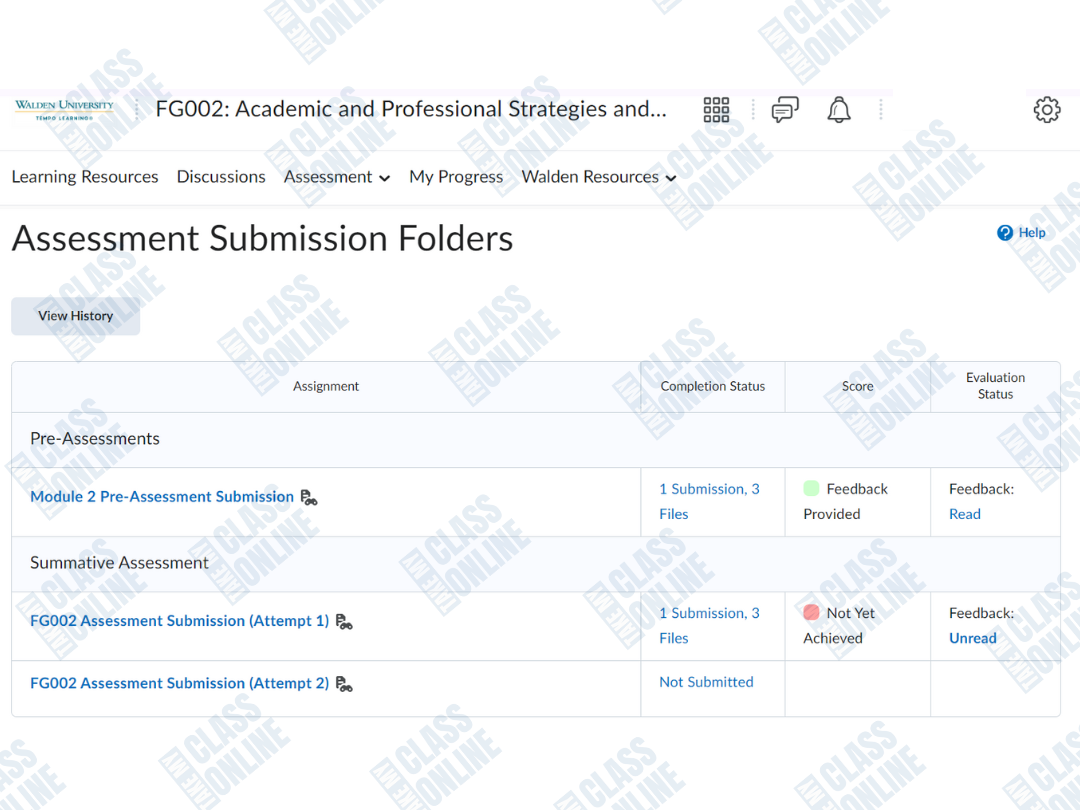Image resolution: width=1080 pixels, height=810 pixels.
Task: Click the Assessment Submission Folders page title
Action: tap(262, 238)
